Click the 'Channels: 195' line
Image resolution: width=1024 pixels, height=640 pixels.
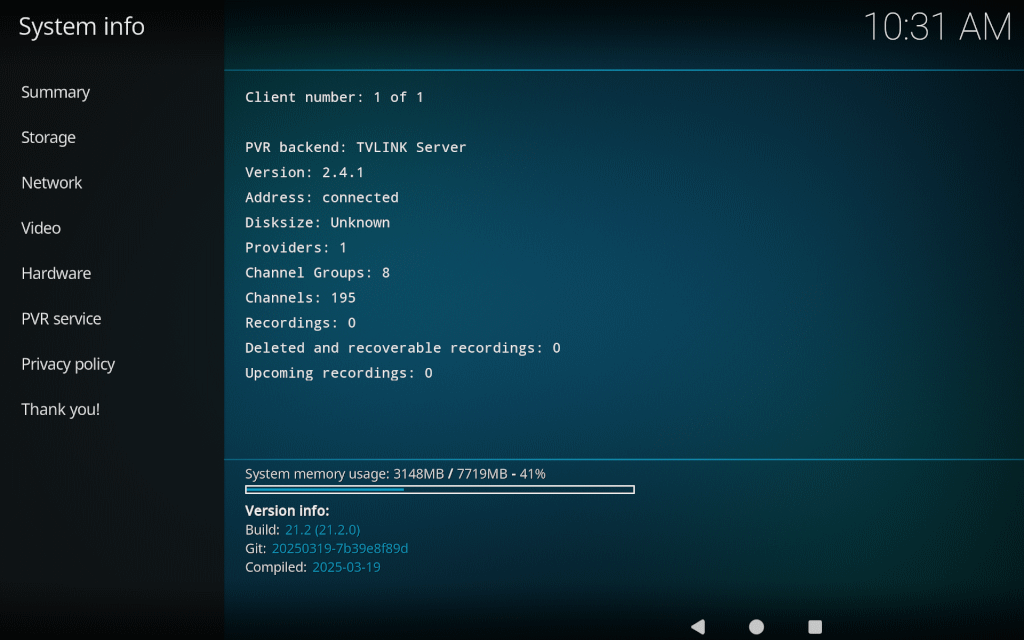[x=300, y=298]
